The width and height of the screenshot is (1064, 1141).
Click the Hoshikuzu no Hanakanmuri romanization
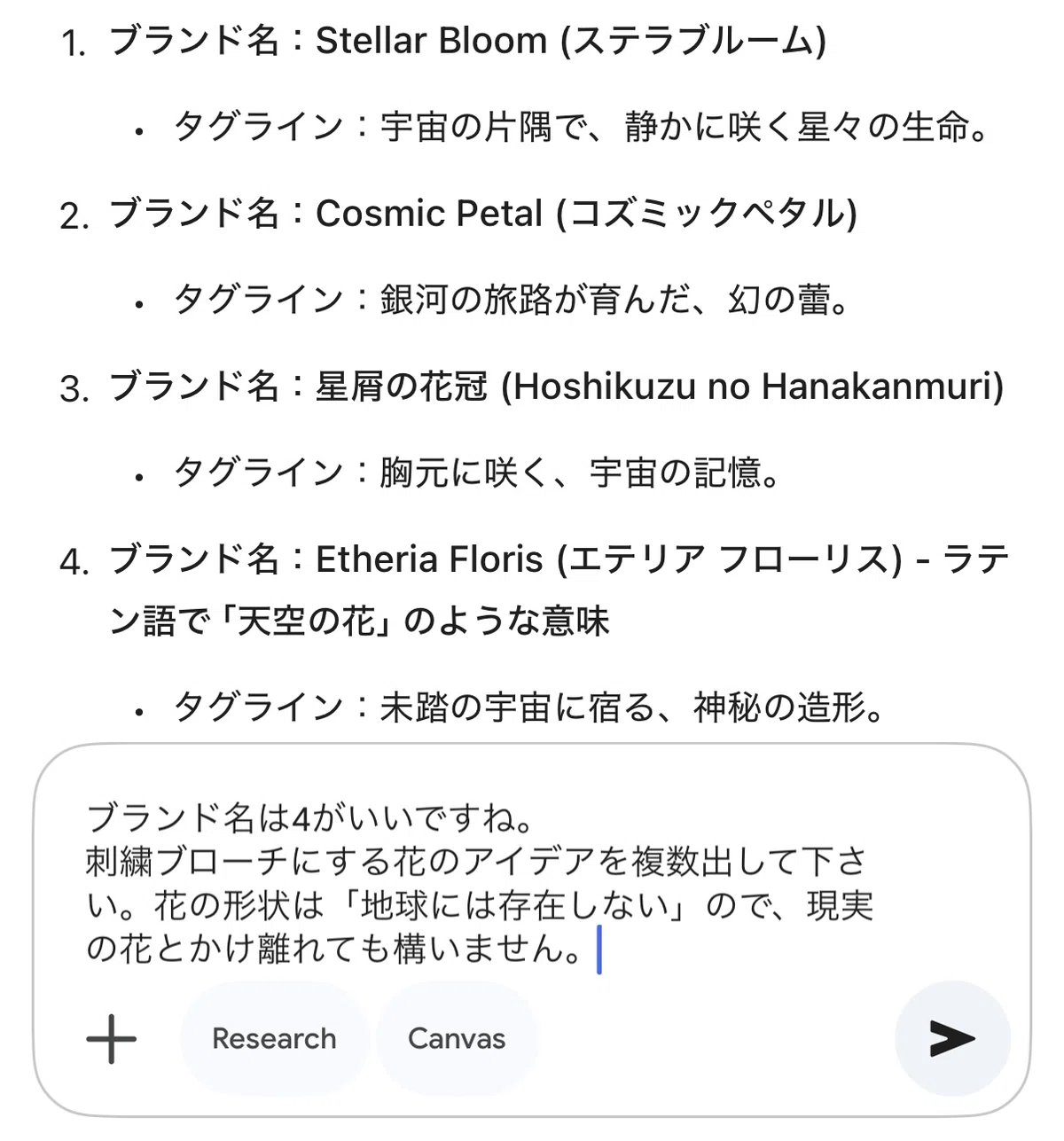[753, 387]
